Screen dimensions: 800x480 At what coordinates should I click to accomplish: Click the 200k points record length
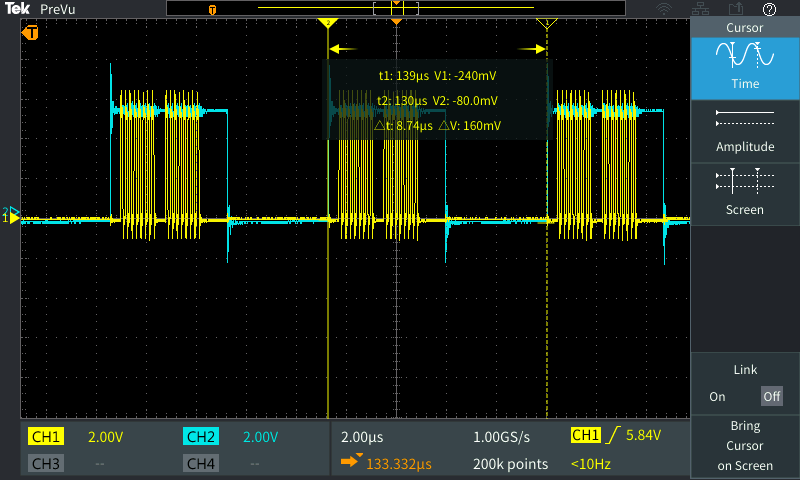[x=510, y=464]
